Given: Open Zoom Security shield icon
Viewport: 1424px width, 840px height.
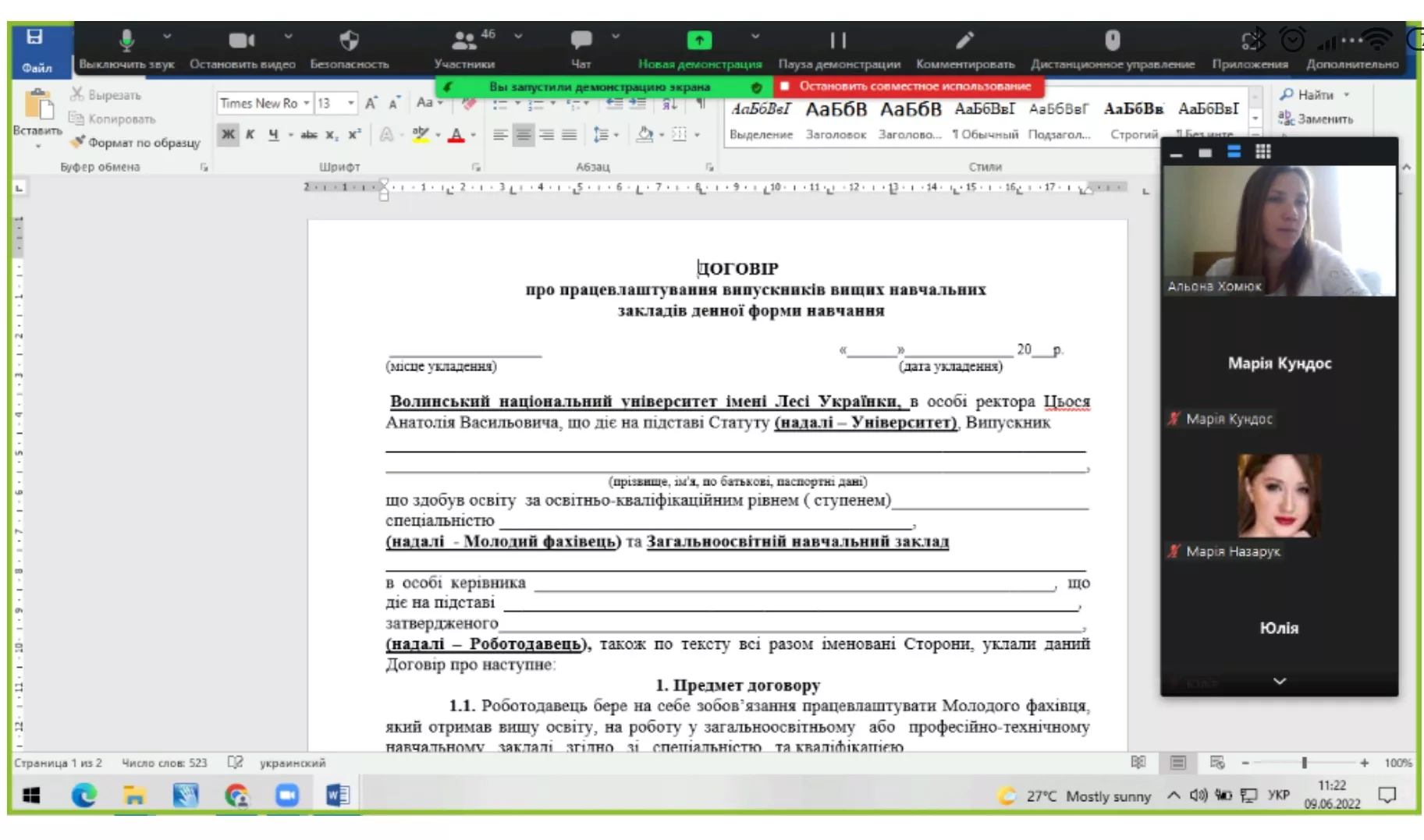Looking at the screenshot, I should coord(349,41).
